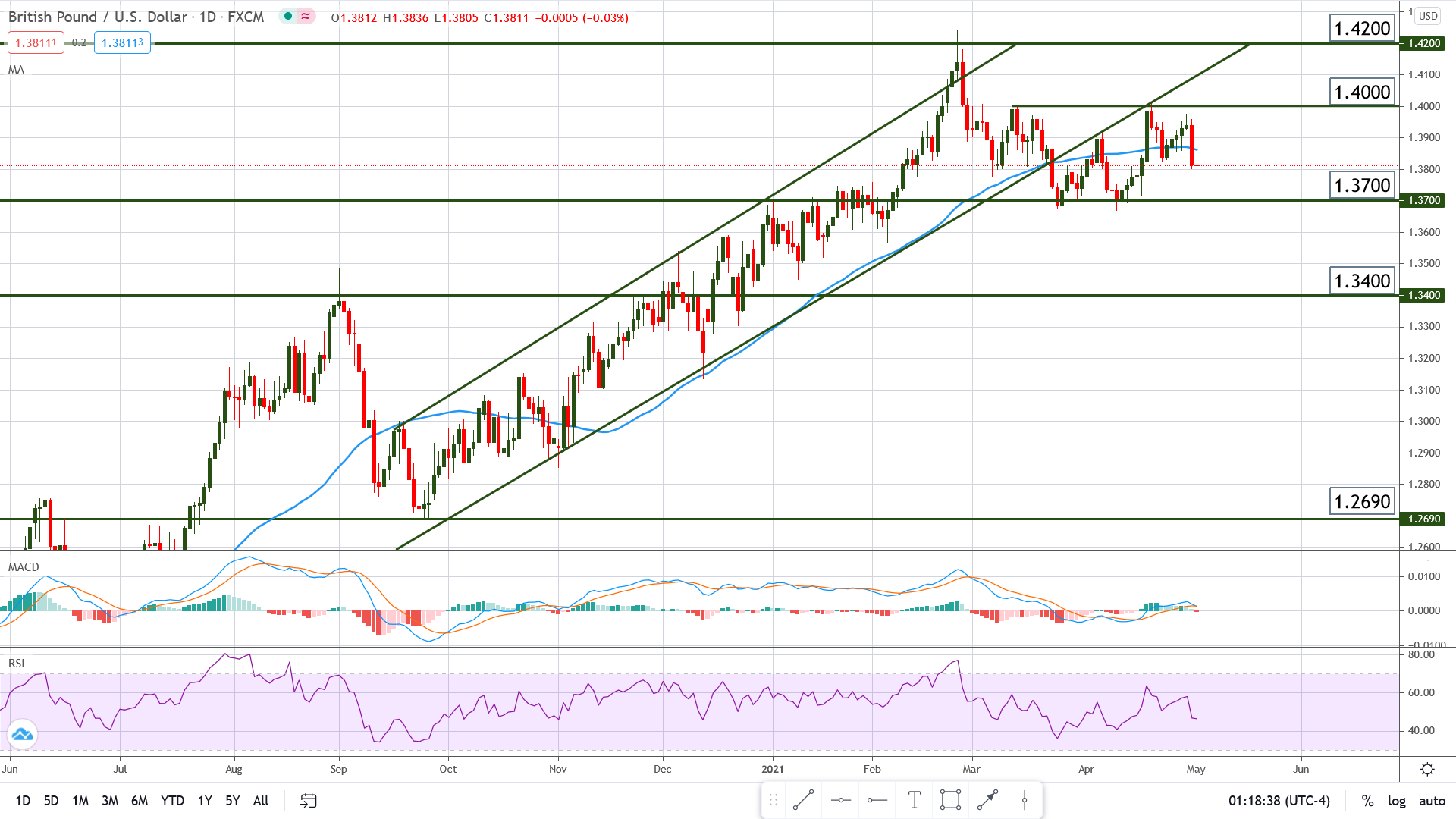
Task: Select the Trend Line drawing tool
Action: pyautogui.click(x=803, y=800)
